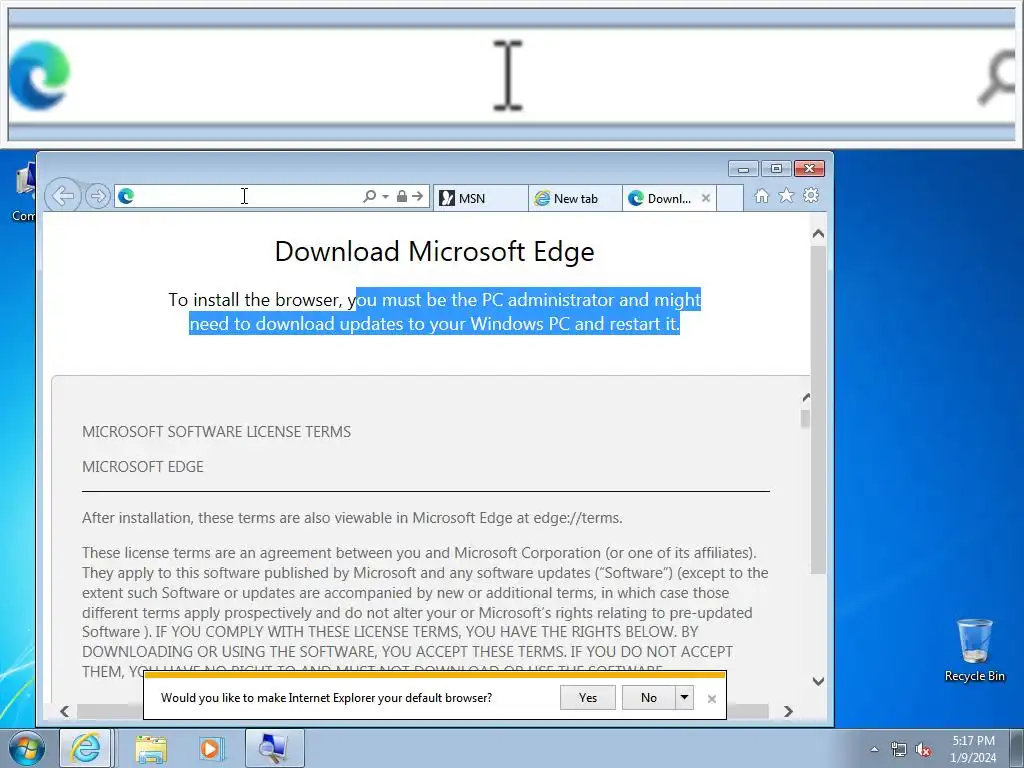Open Windows Explorer folder taskbar icon

[152, 748]
